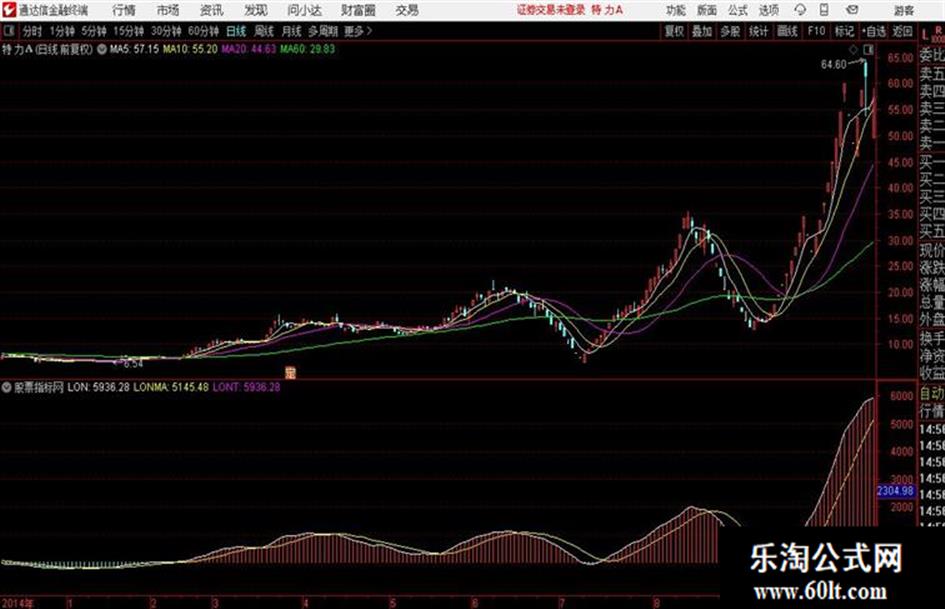Open the 问小达 menu

pyautogui.click(x=304, y=10)
